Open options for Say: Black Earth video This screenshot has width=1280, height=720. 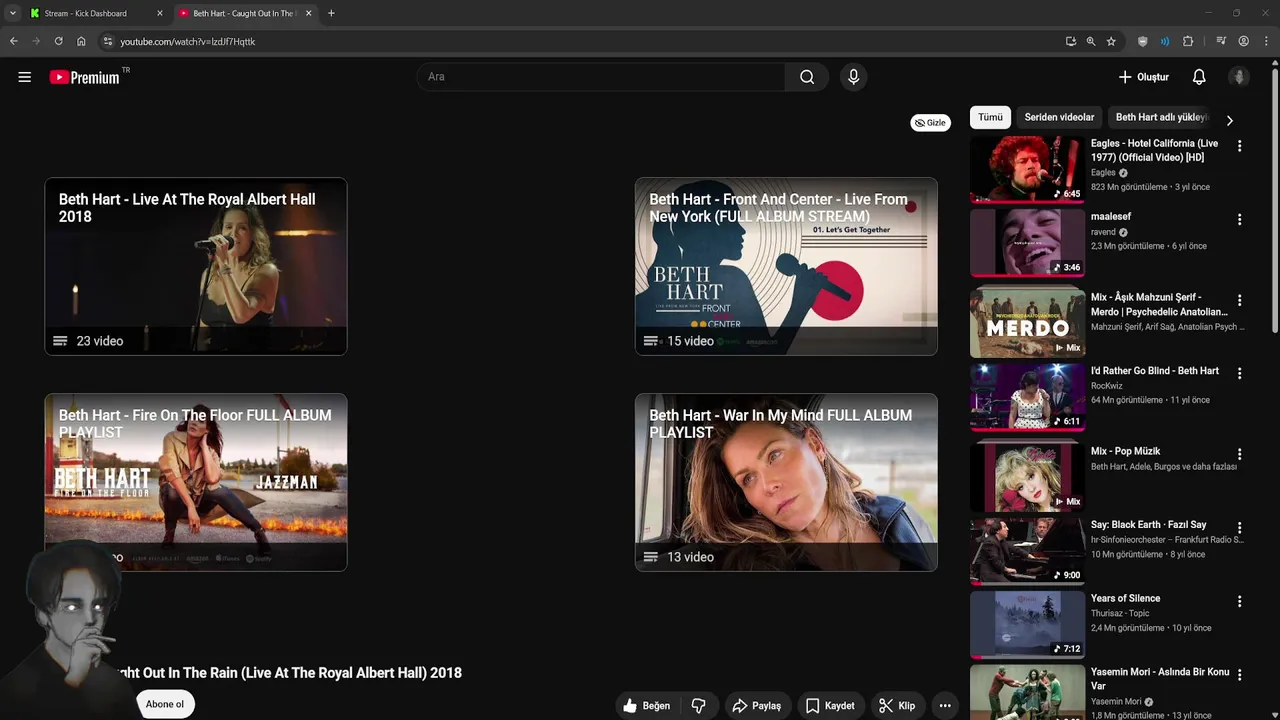coord(1240,528)
